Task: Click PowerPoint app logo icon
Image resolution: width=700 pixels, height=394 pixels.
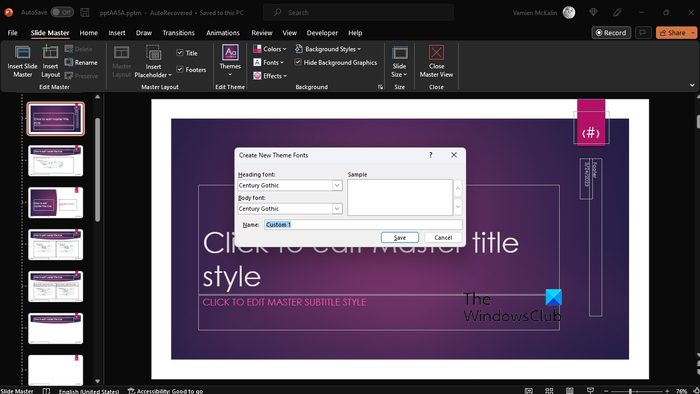Action: tap(8, 12)
